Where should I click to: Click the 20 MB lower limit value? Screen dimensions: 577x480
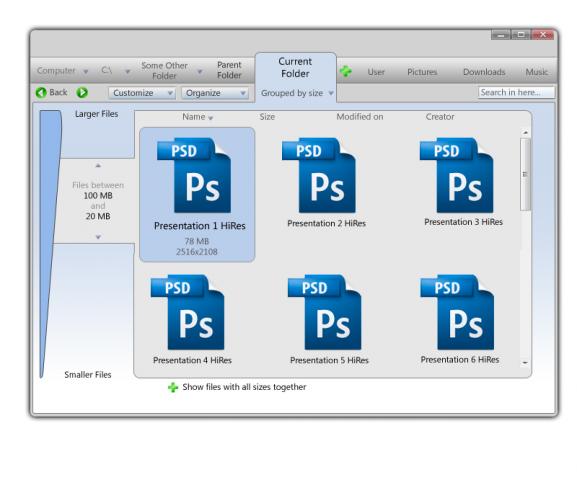click(x=98, y=216)
